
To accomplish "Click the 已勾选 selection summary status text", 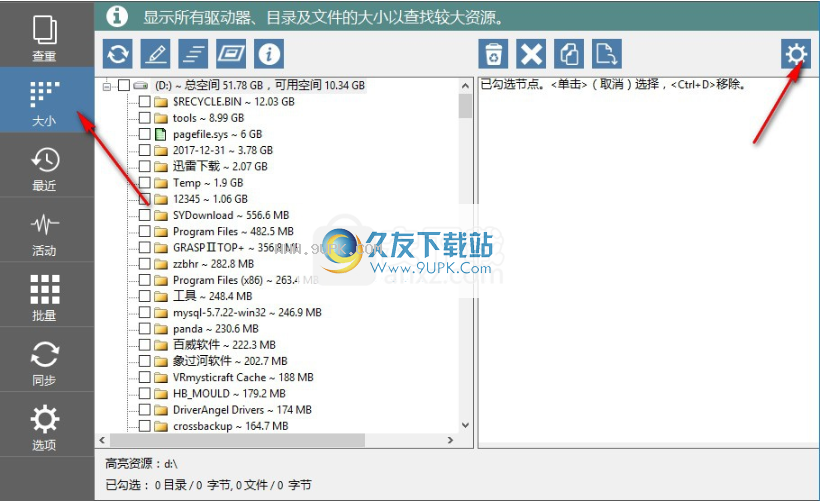I will [208, 485].
